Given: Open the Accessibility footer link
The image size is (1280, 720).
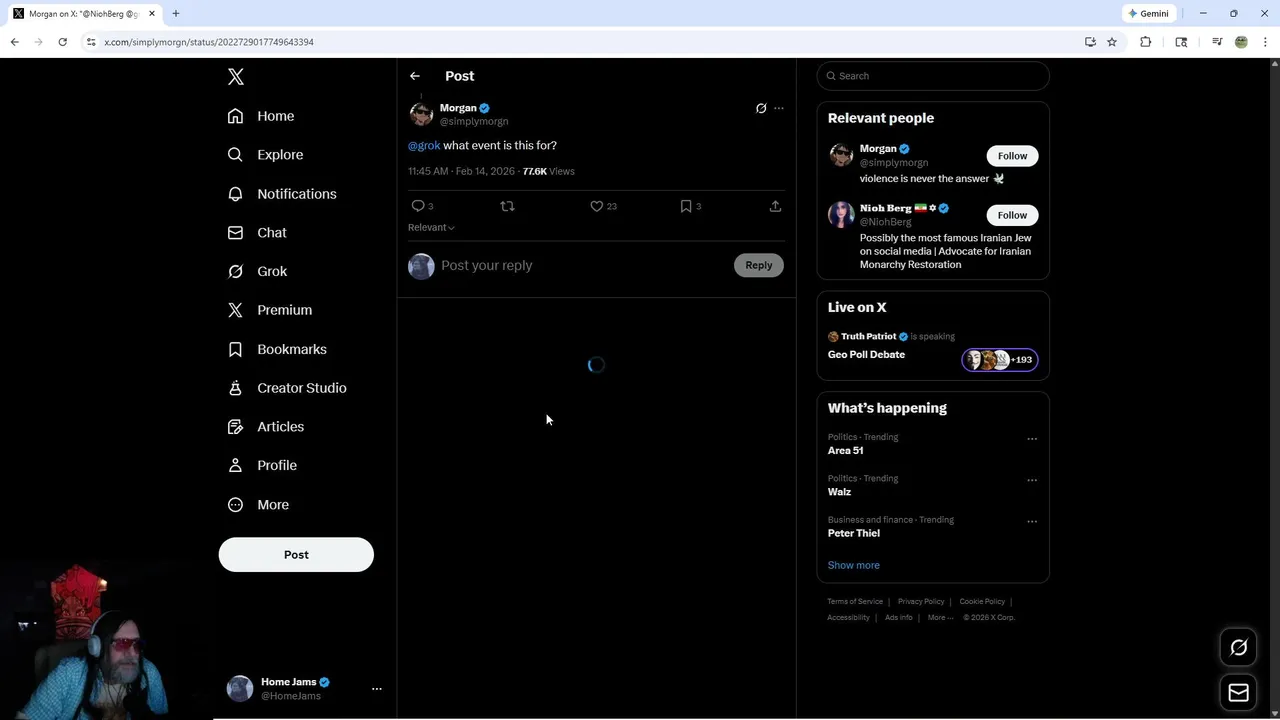Looking at the screenshot, I should (848, 617).
